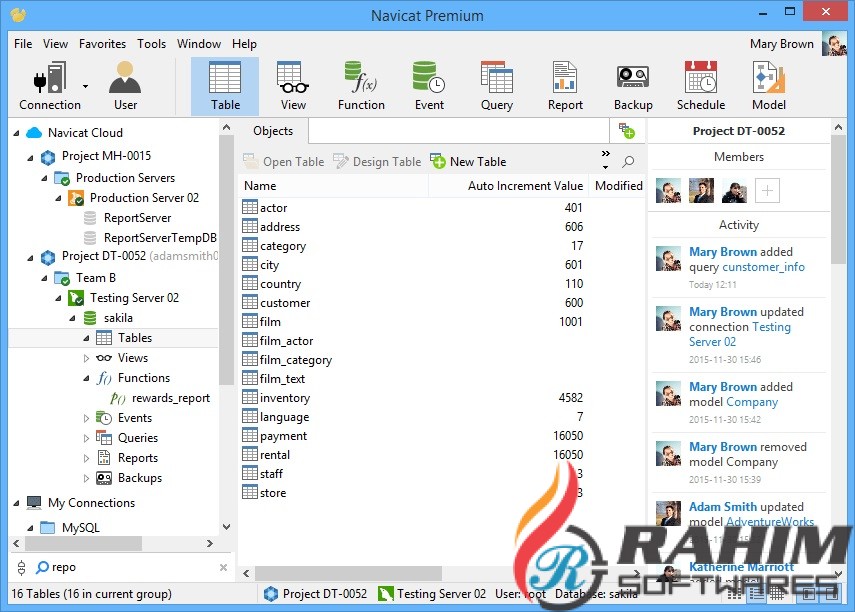Open the View menu
Screen dimensions: 855x612
[55, 44]
